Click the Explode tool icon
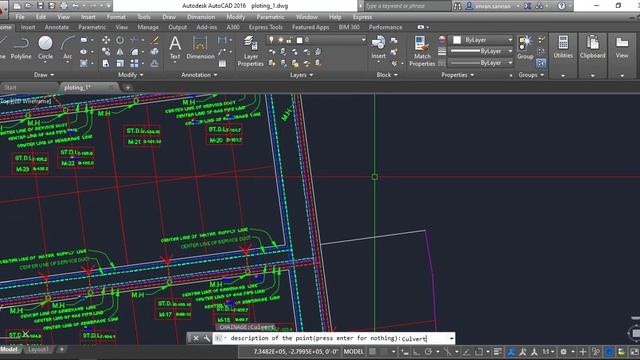The height and width of the screenshot is (360, 640). tap(155, 52)
